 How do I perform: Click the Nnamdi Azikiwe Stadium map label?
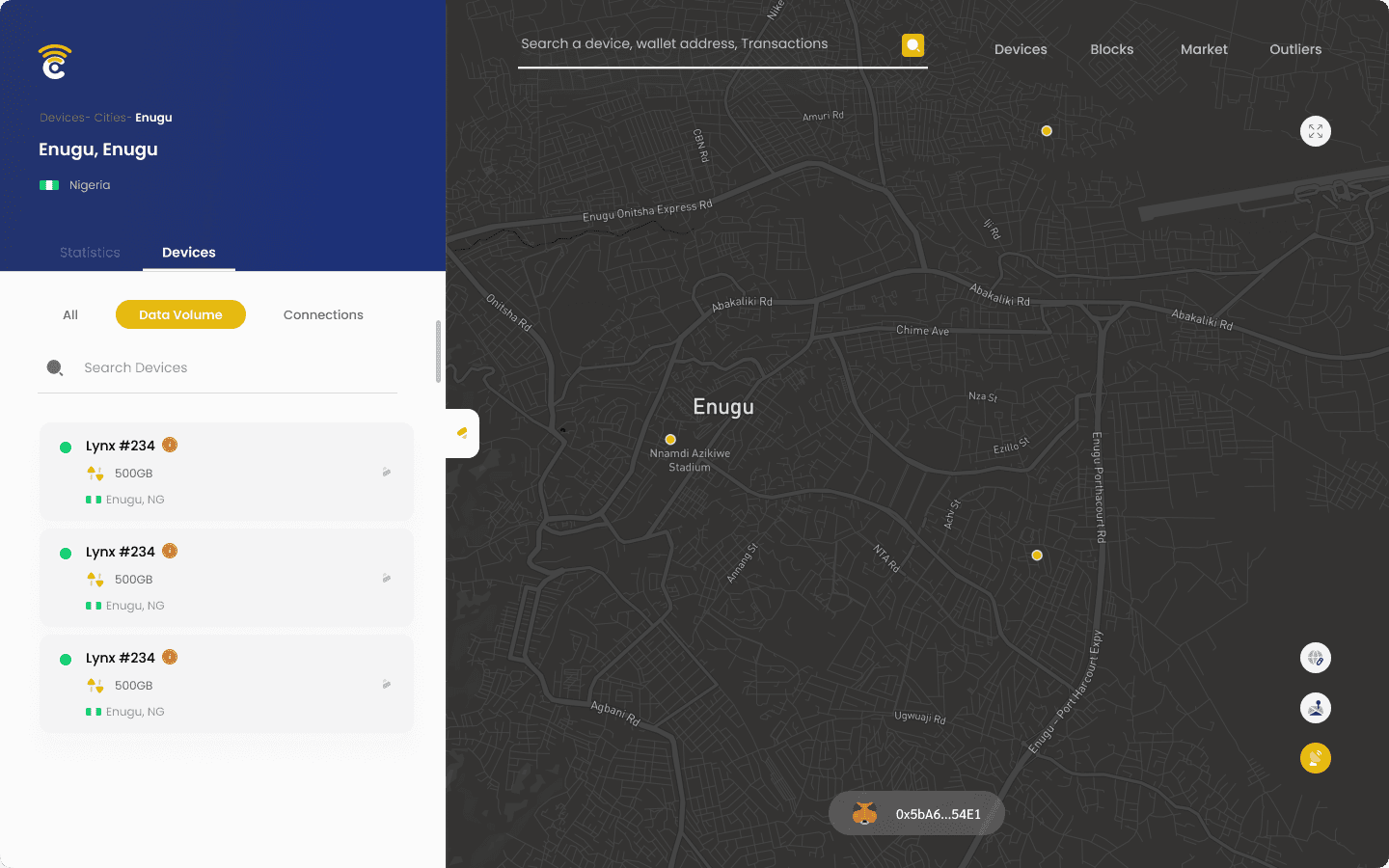tap(690, 460)
